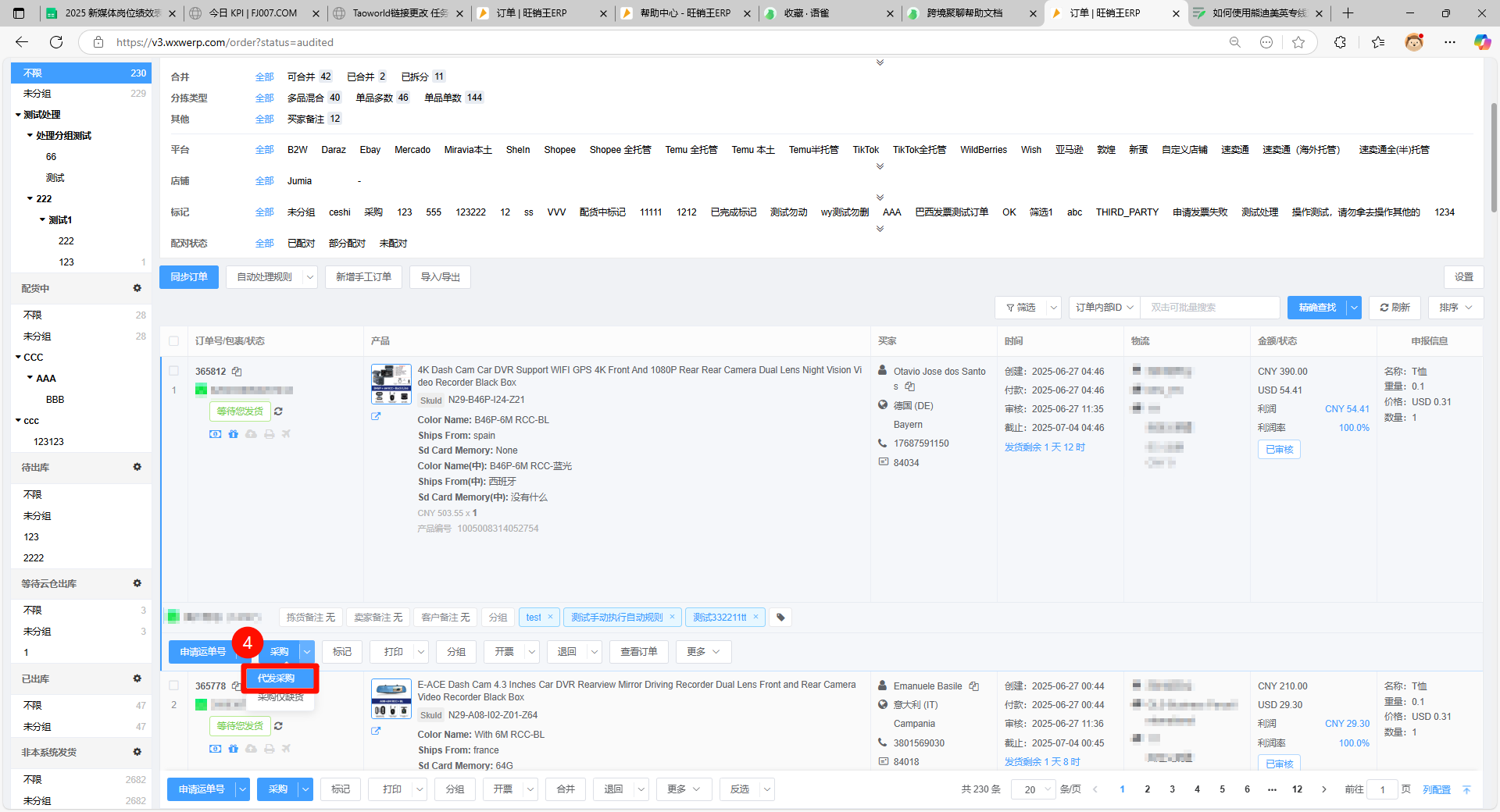Click the printer icon under order 365812
The height and width of the screenshot is (812, 1500).
(269, 434)
